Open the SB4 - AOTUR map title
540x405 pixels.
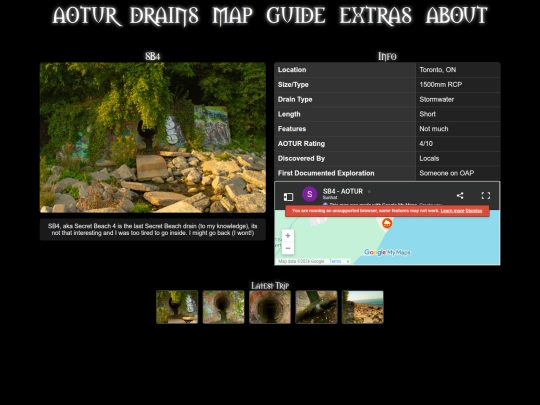(x=343, y=191)
